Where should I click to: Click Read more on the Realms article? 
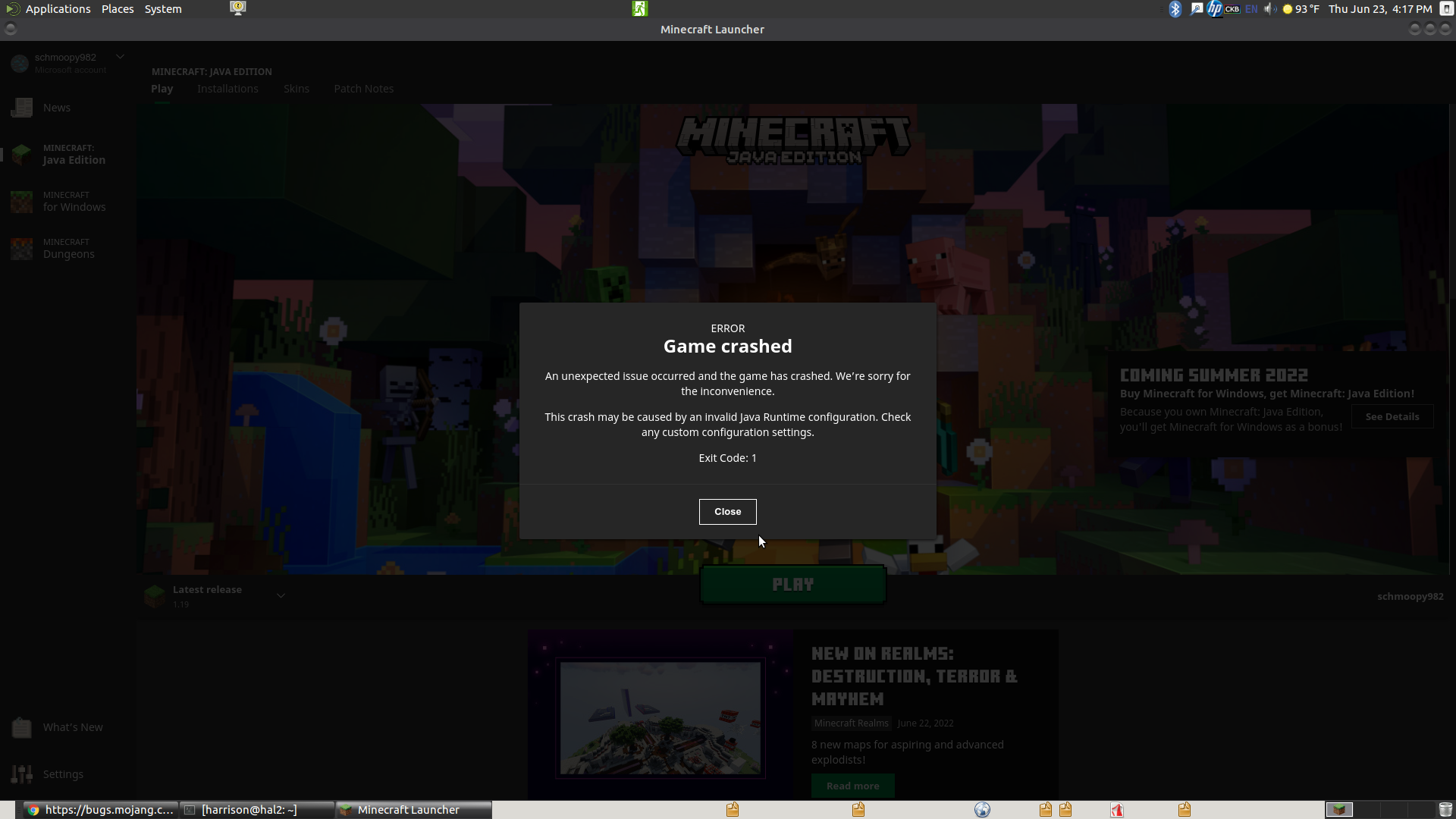[853, 786]
